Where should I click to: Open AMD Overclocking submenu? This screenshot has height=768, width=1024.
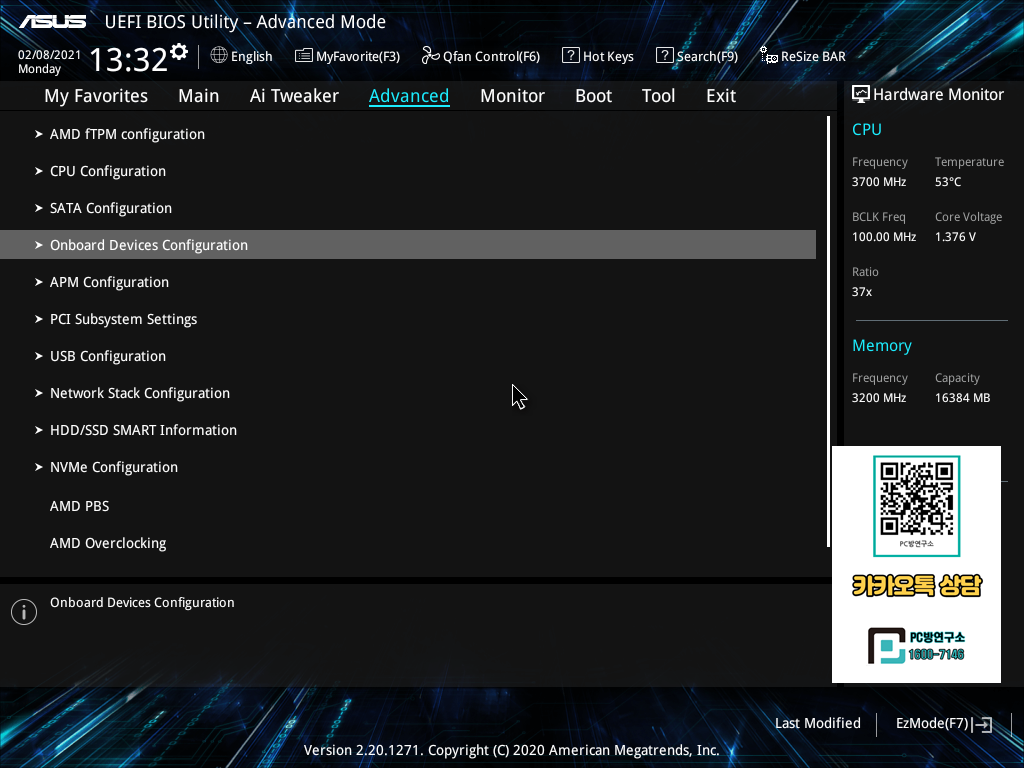[x=108, y=543]
